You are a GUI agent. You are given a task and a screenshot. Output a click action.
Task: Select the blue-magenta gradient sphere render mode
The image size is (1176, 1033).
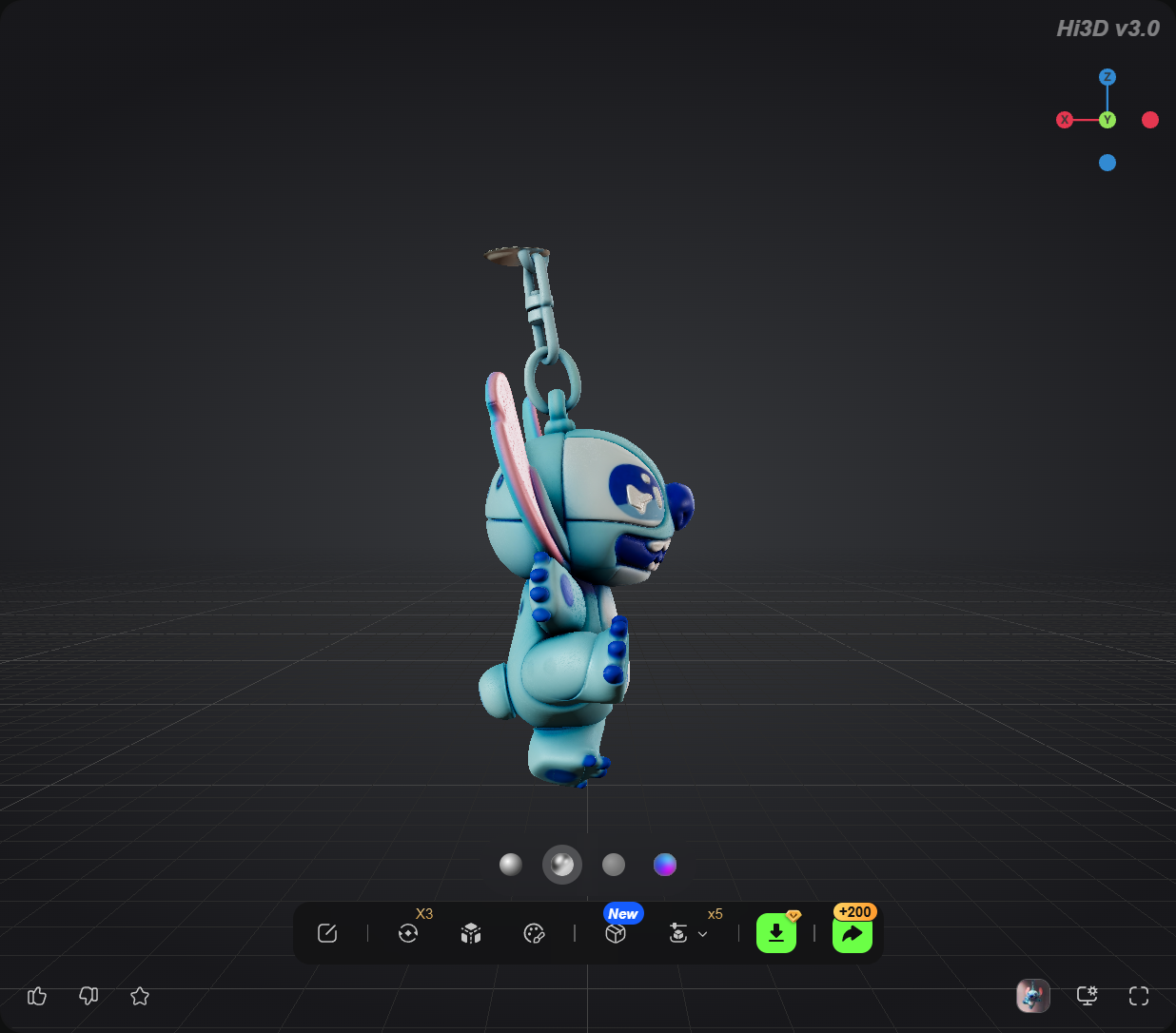[665, 864]
